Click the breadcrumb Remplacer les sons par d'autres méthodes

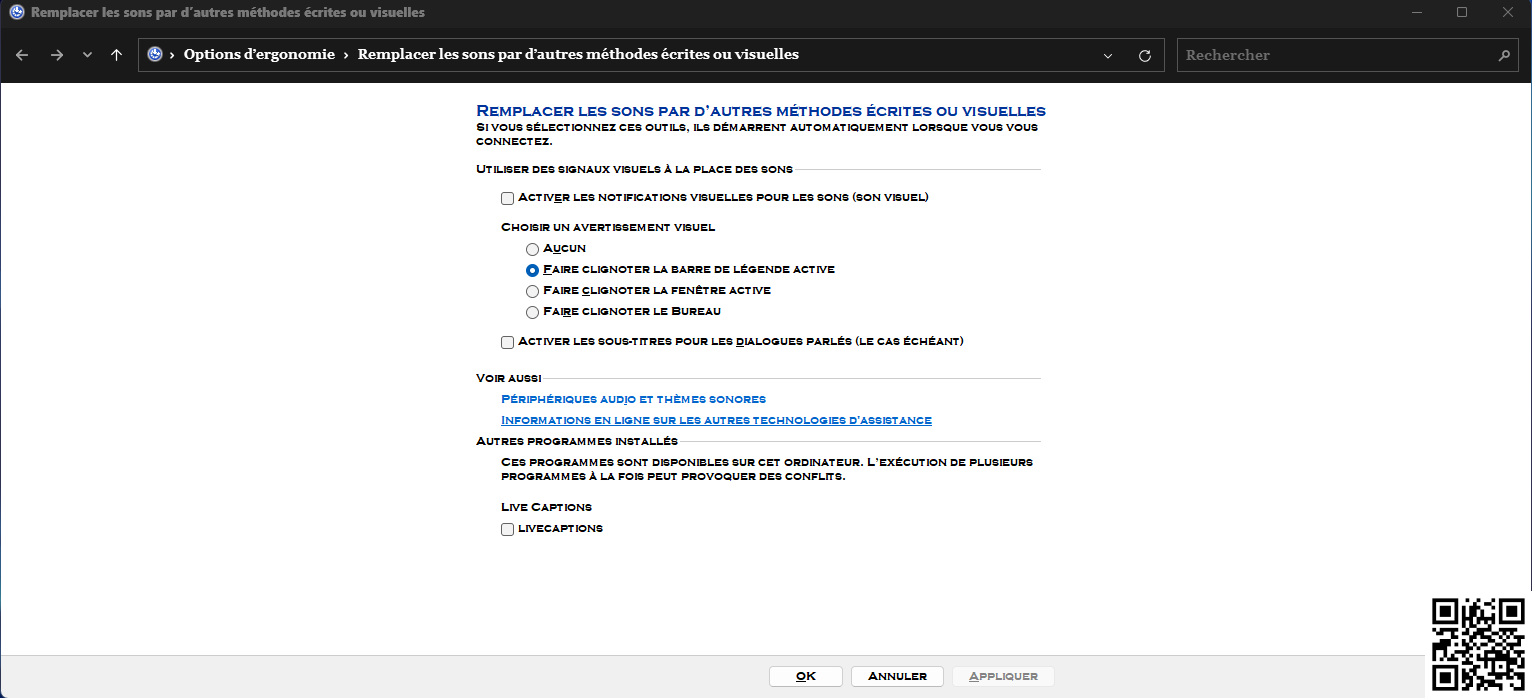(578, 55)
